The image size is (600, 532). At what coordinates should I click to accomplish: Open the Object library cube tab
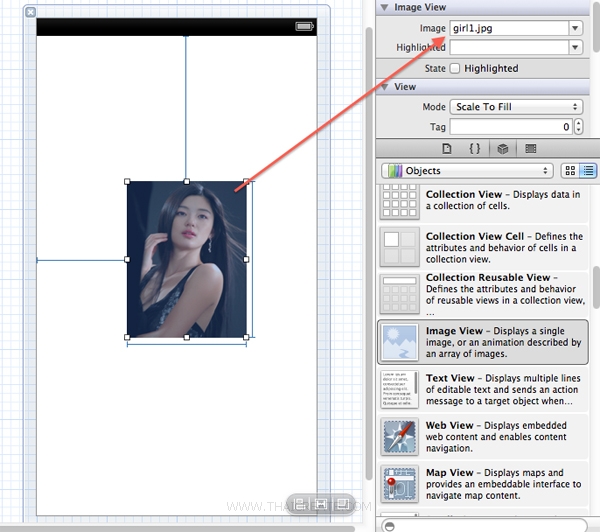(x=502, y=149)
